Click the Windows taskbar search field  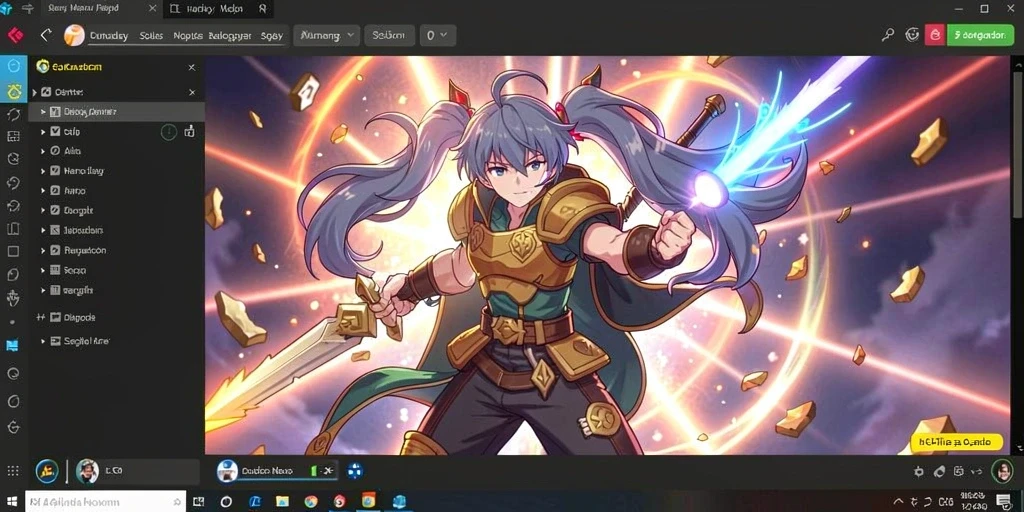[x=106, y=502]
